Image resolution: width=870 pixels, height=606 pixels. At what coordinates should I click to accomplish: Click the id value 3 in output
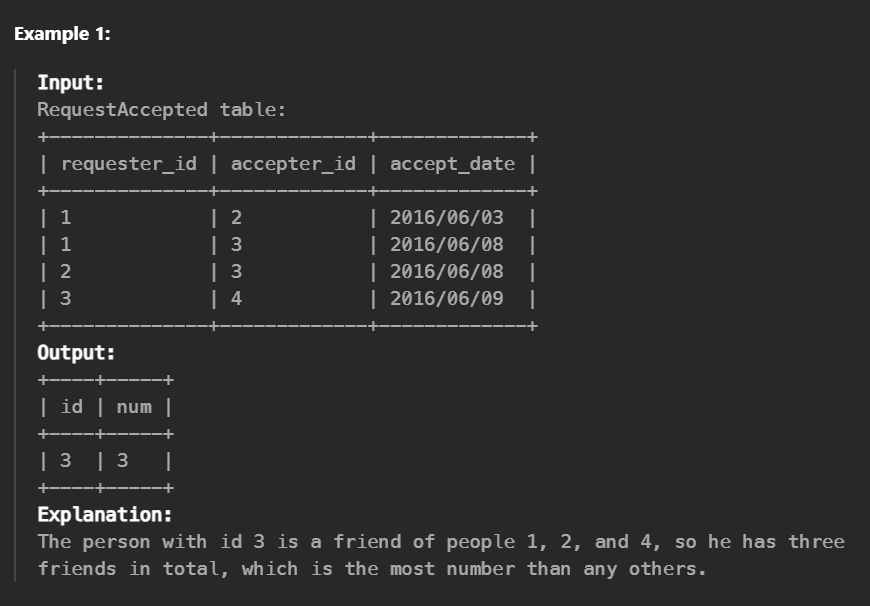pos(65,461)
